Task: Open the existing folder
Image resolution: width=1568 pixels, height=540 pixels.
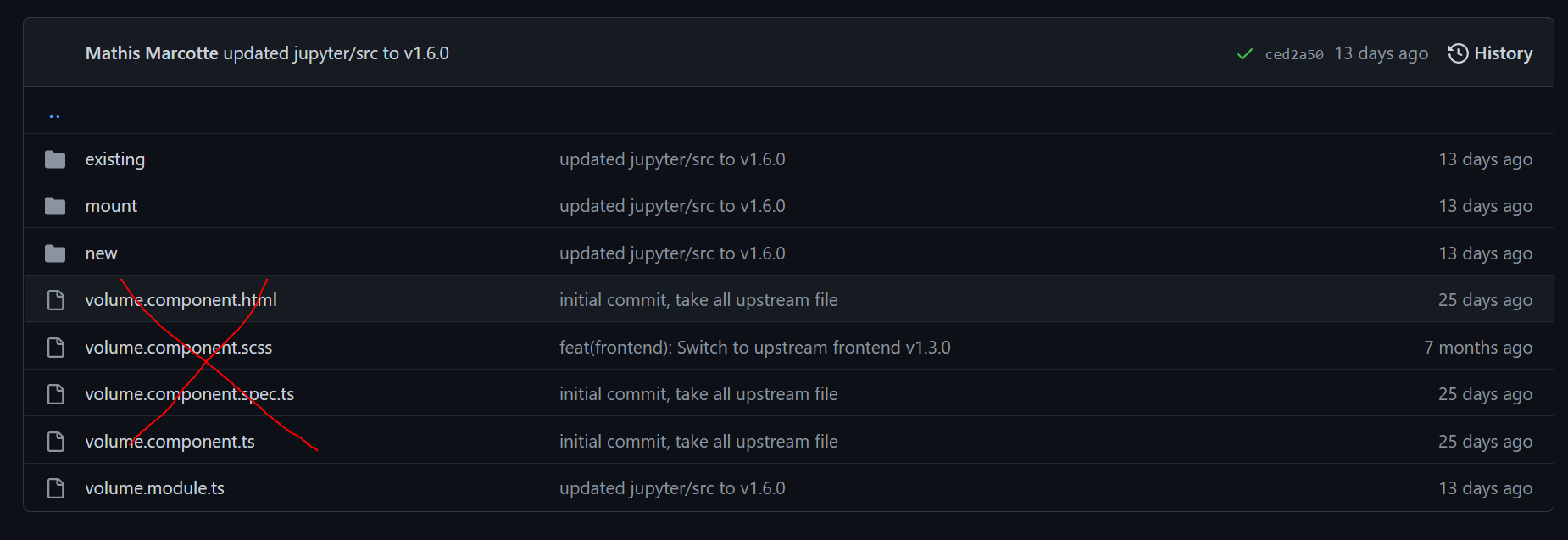Action: click(114, 159)
